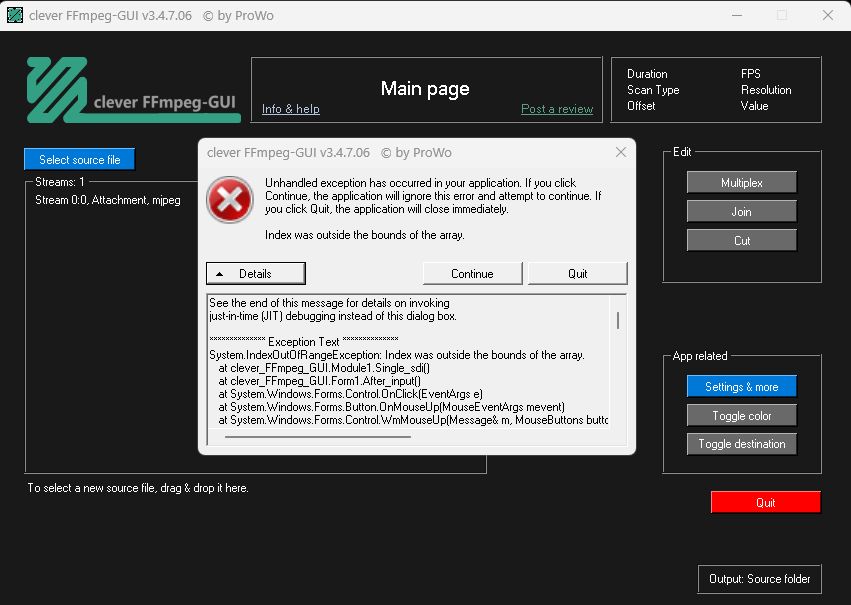This screenshot has width=851, height=605.
Task: Click the Scan Type label in the info panel
Action: 653,90
